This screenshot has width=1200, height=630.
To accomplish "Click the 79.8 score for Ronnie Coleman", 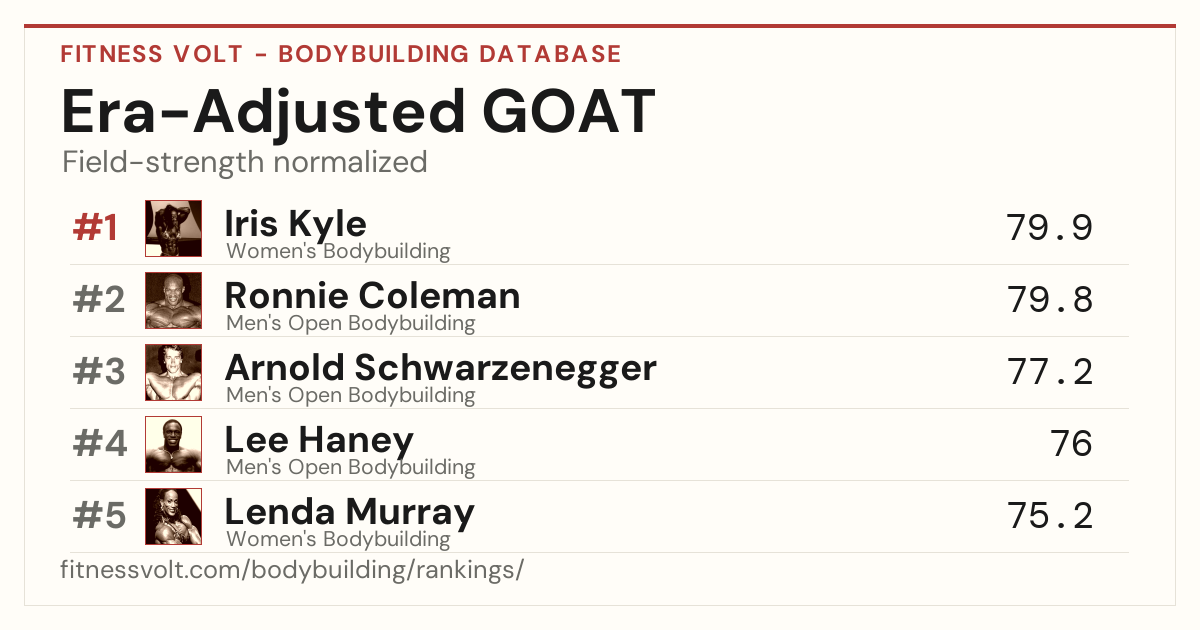I will click(1050, 300).
